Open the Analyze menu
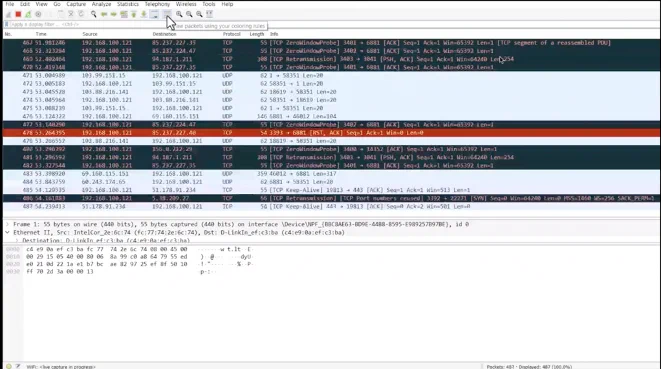This screenshot has width=662, height=370. (101, 4)
